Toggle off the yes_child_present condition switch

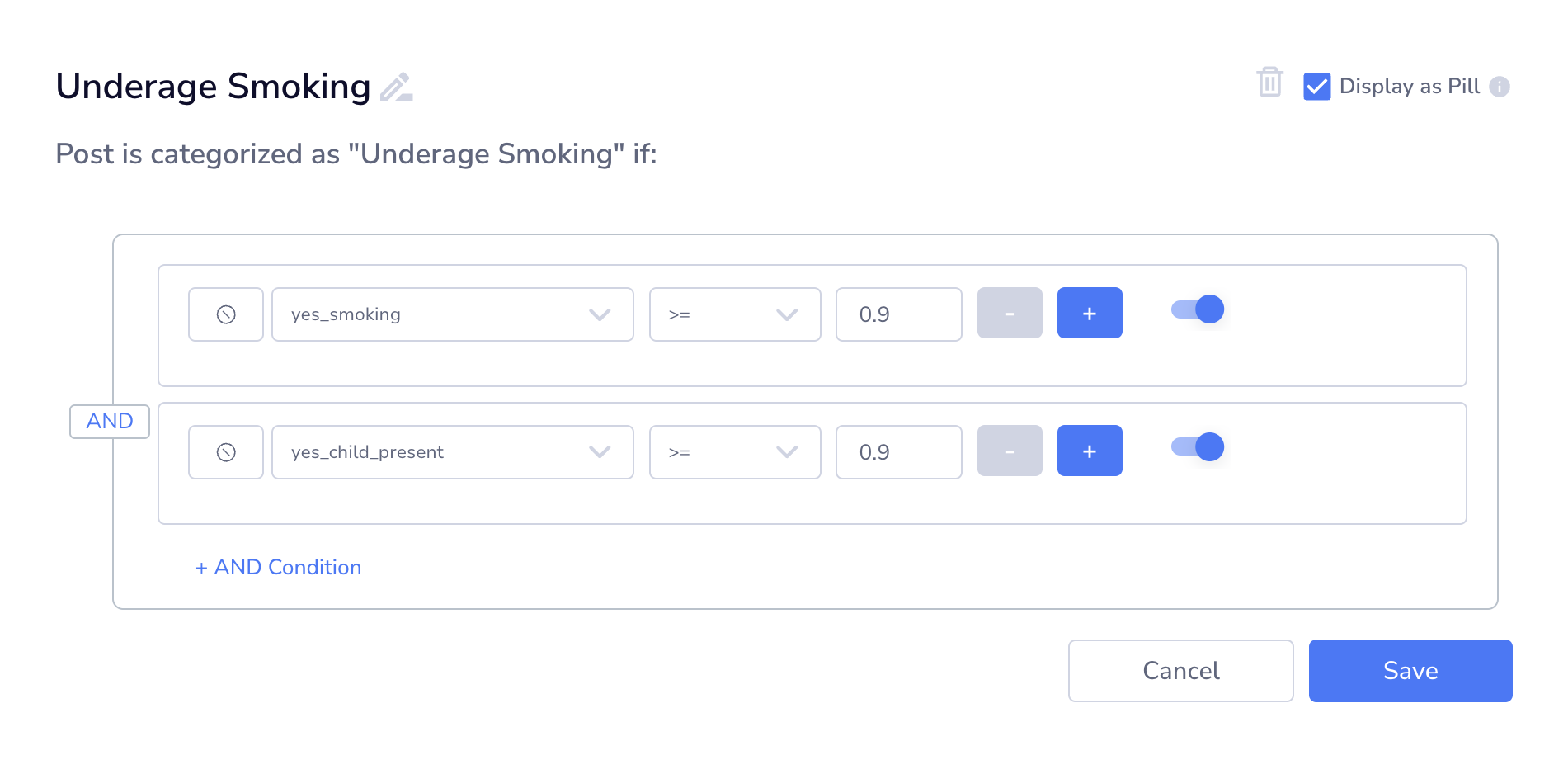coord(1198,447)
